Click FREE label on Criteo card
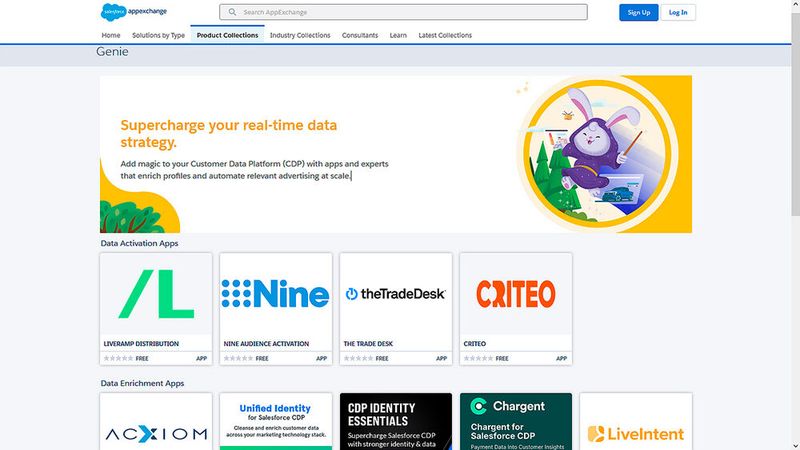 pos(502,359)
